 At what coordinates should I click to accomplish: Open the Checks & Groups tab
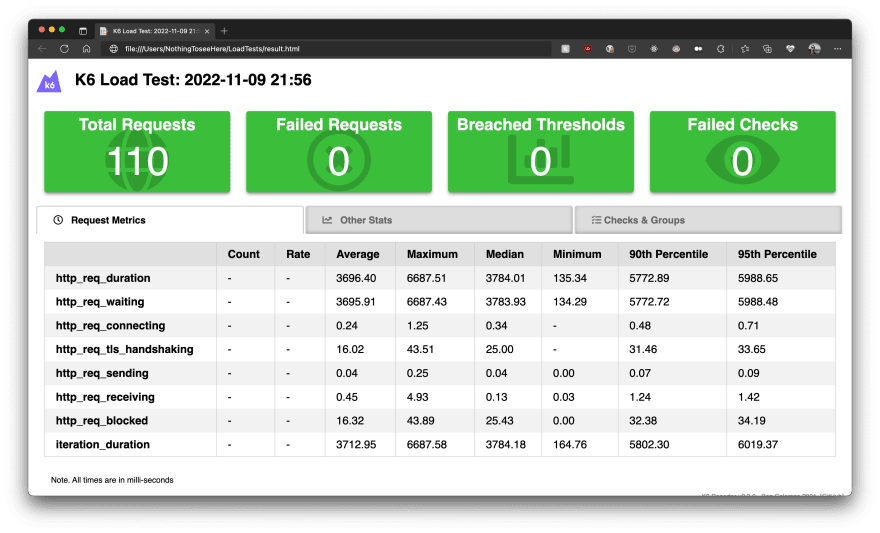pos(708,220)
